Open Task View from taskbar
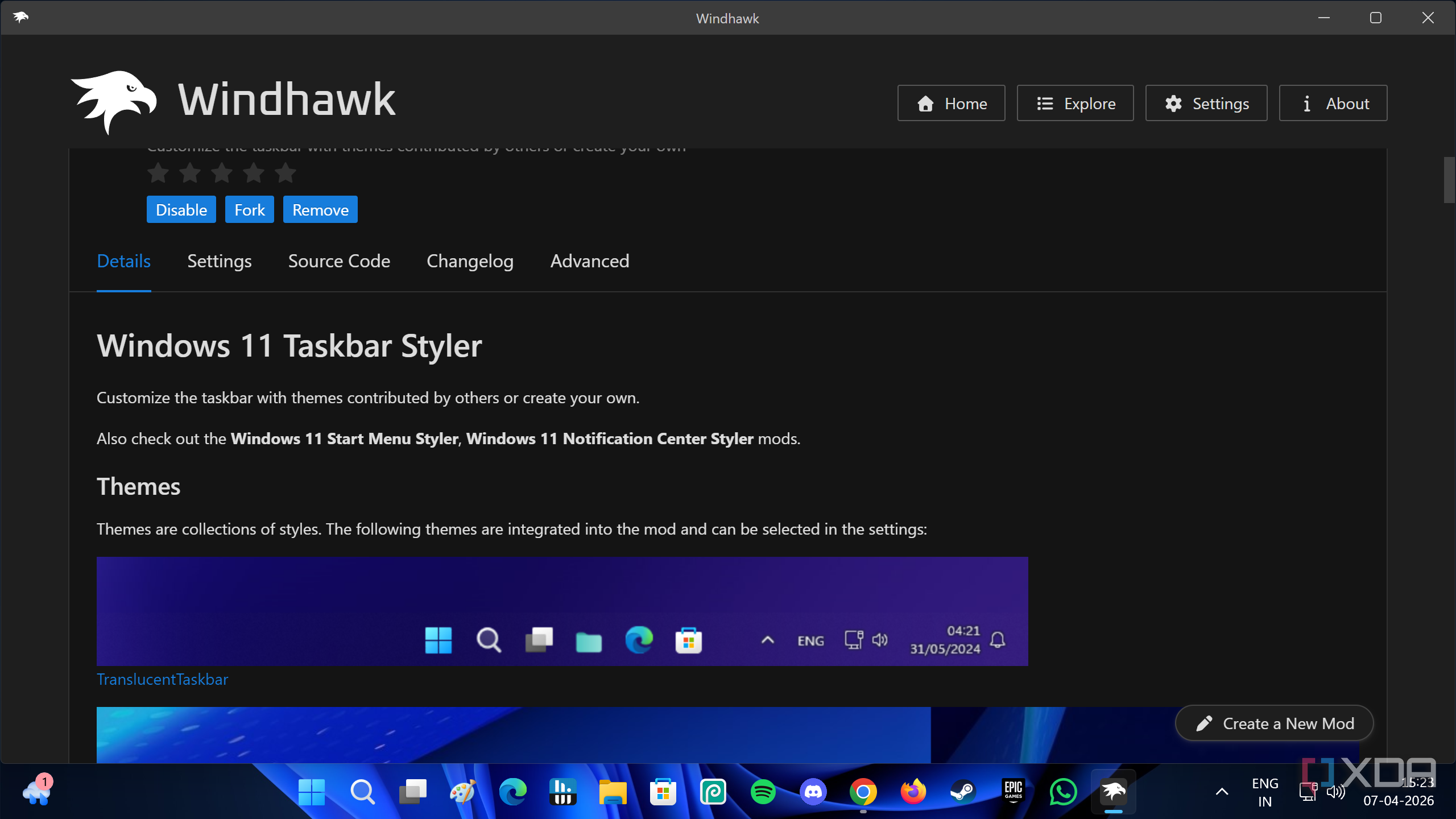Image resolution: width=1456 pixels, height=819 pixels. pos(413,792)
